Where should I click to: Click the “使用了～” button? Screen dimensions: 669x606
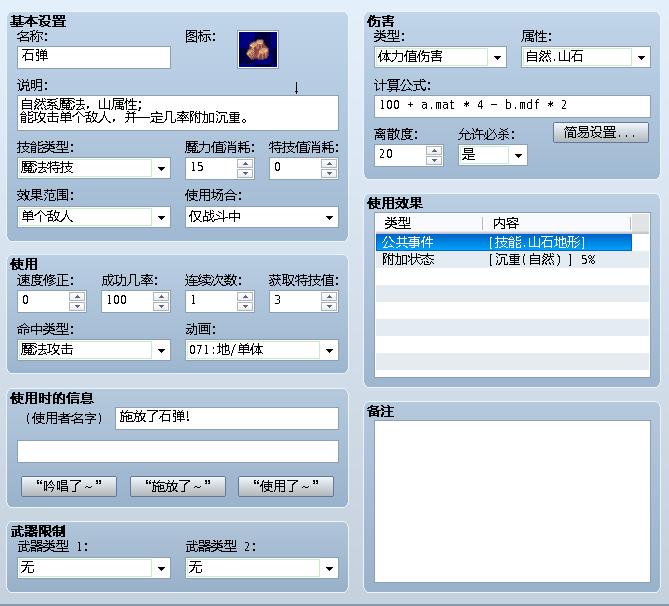tap(286, 486)
